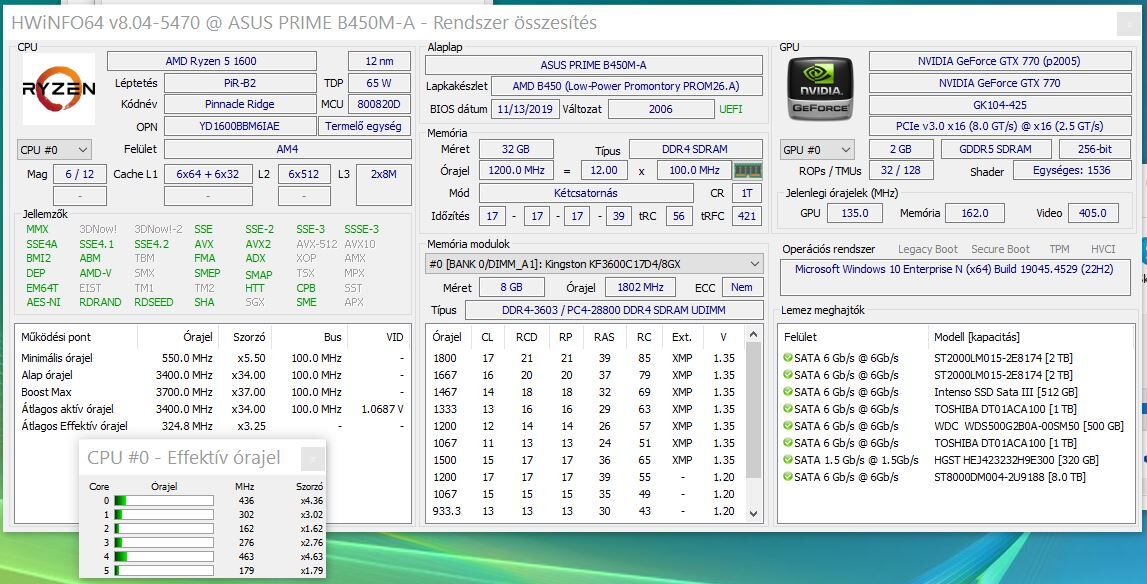Screen dimensions: 1147x584
Task: Click the memory timings scrollbar down arrow
Action: pyautogui.click(x=753, y=514)
